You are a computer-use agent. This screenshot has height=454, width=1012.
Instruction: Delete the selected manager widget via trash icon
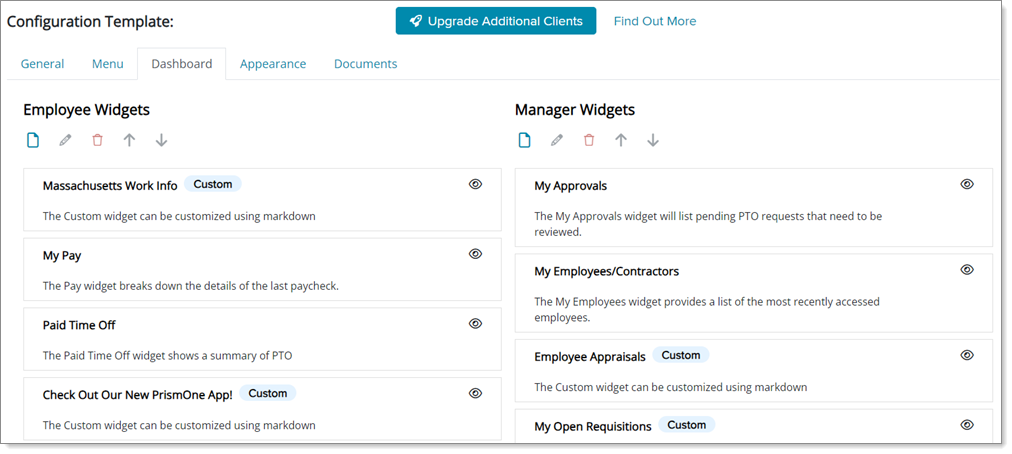tap(589, 140)
